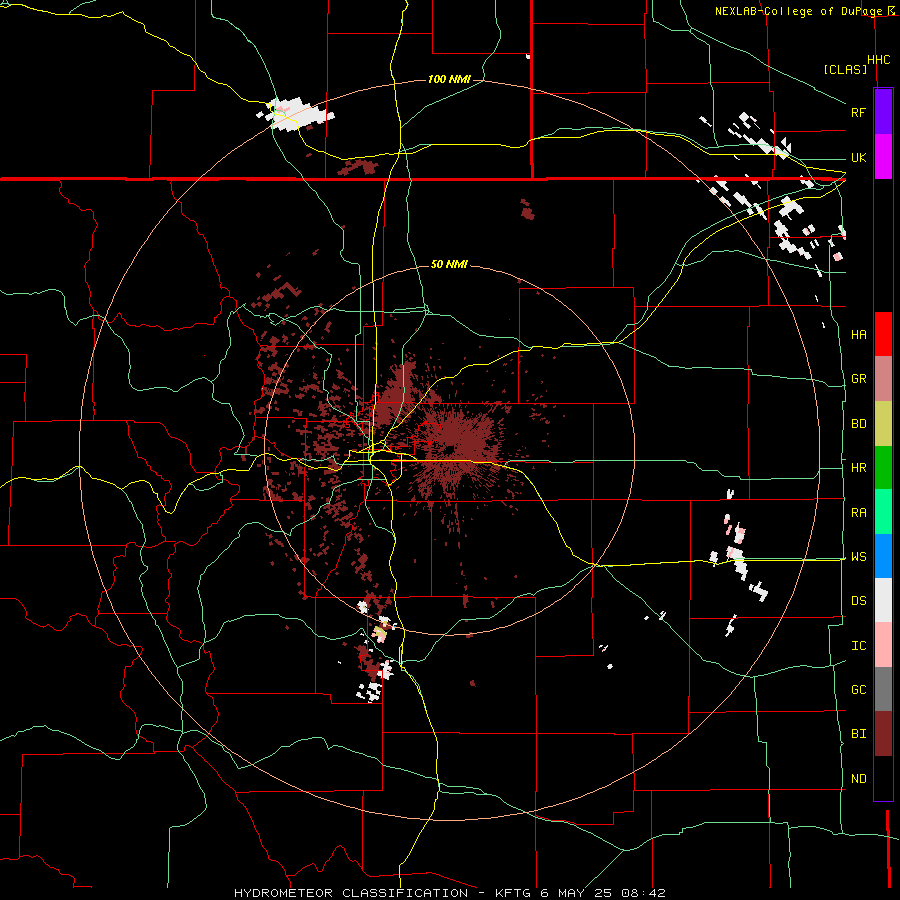Click the IC pink legend swatch
900x900 pixels.
coord(883,645)
